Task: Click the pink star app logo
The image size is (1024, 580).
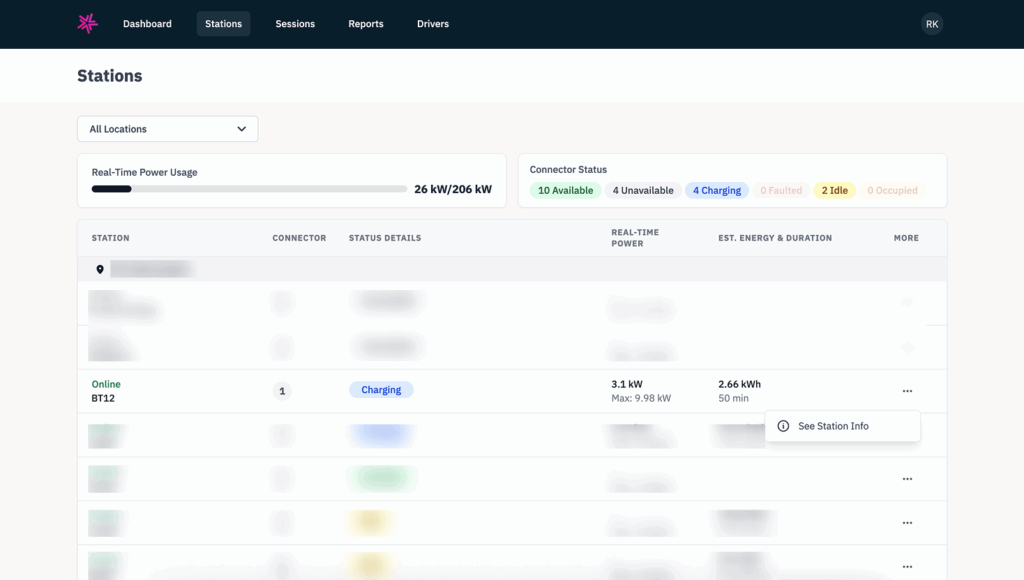Action: [x=88, y=24]
